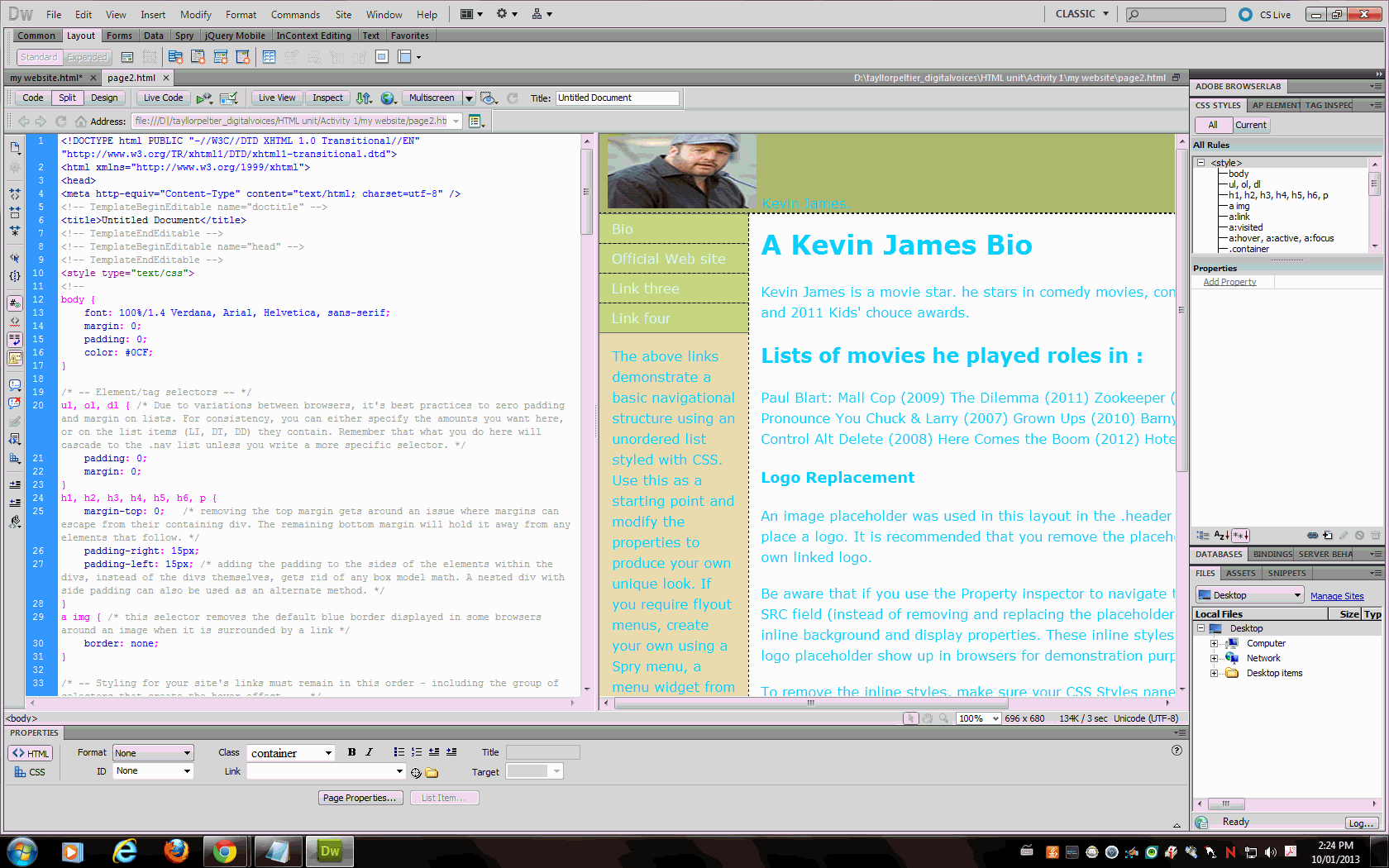The width and height of the screenshot is (1389, 868).
Task: Click the IFrame insert icon
Action: pyautogui.click(x=382, y=57)
